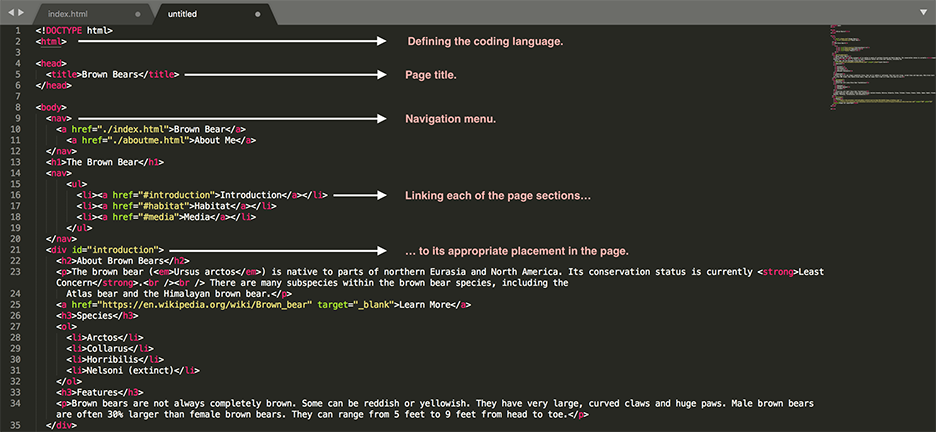Click the next tab right arrow
Viewport: 936px width, 432px height.
click(x=20, y=11)
